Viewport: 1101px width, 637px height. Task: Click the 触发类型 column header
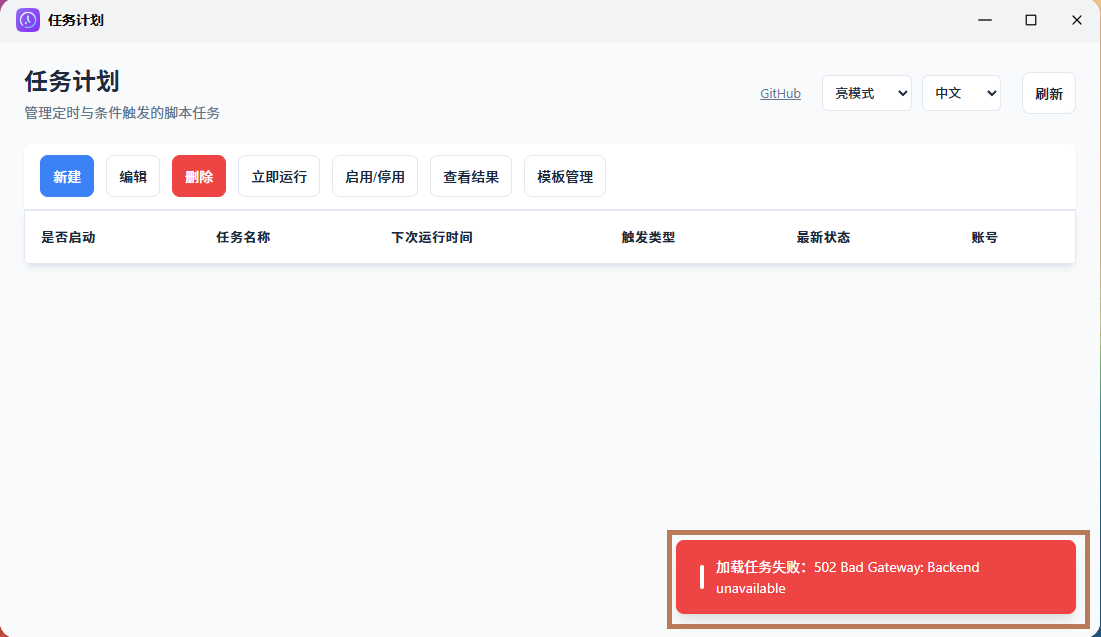pos(647,237)
